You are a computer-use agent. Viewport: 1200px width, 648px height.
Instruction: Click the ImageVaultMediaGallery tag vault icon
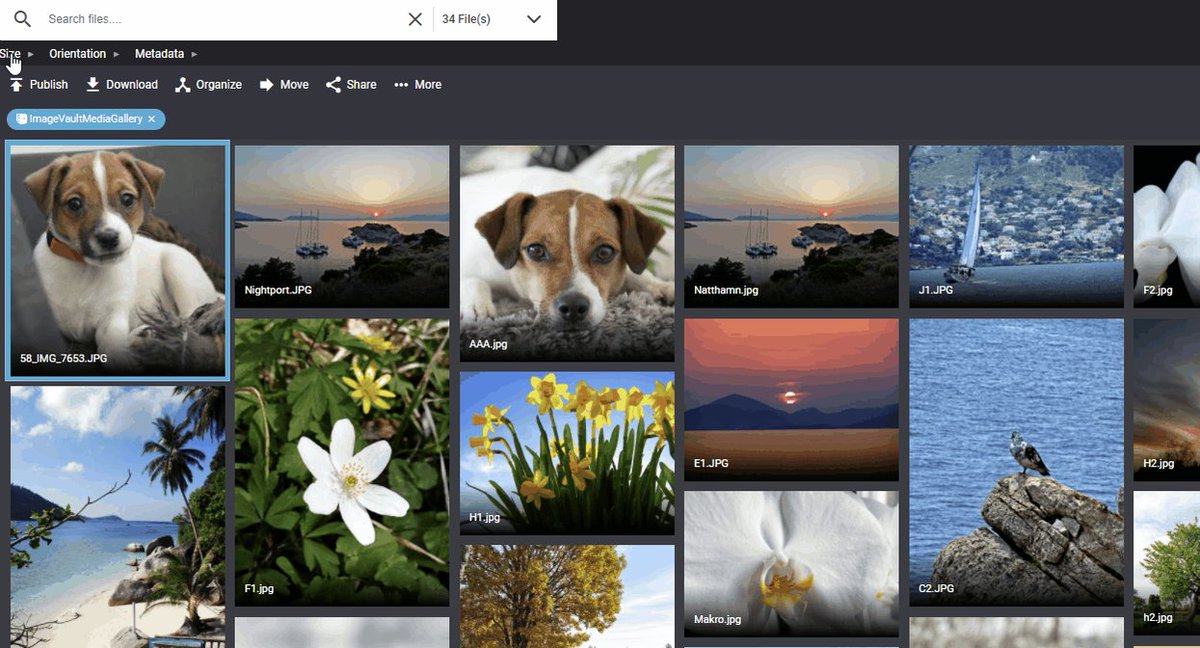pos(21,119)
